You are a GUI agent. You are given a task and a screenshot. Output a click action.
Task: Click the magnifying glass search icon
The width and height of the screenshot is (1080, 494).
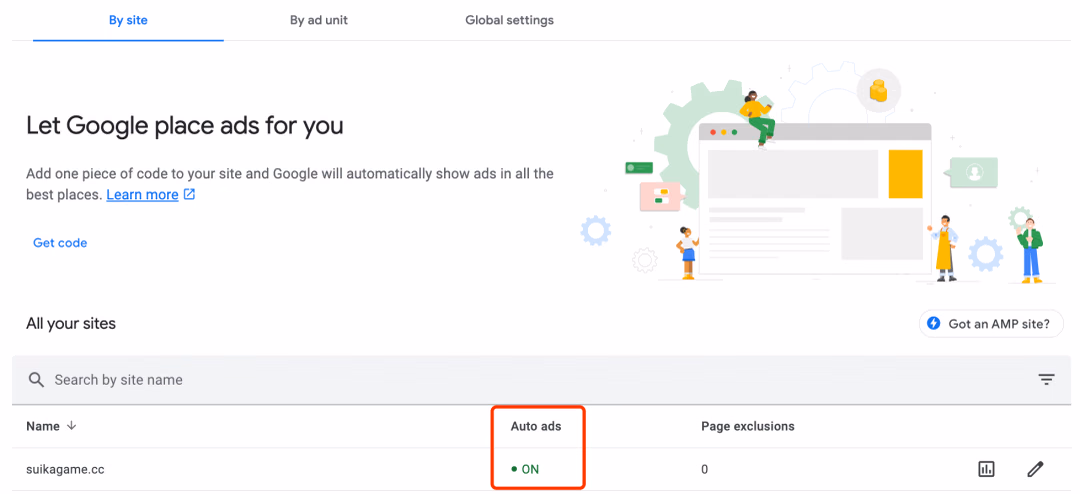(x=35, y=380)
